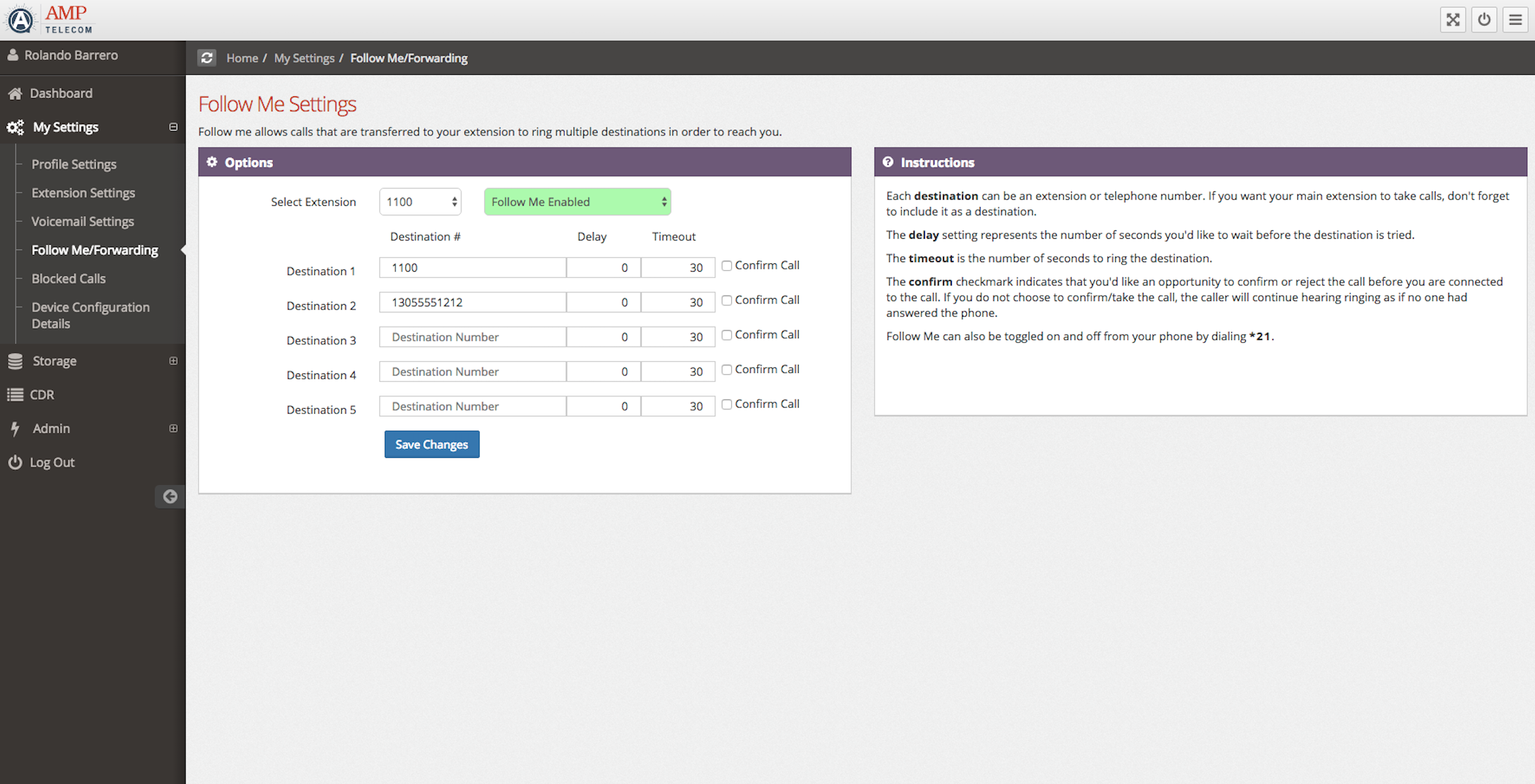Open the Select Extension 1100 dropdown

point(420,202)
